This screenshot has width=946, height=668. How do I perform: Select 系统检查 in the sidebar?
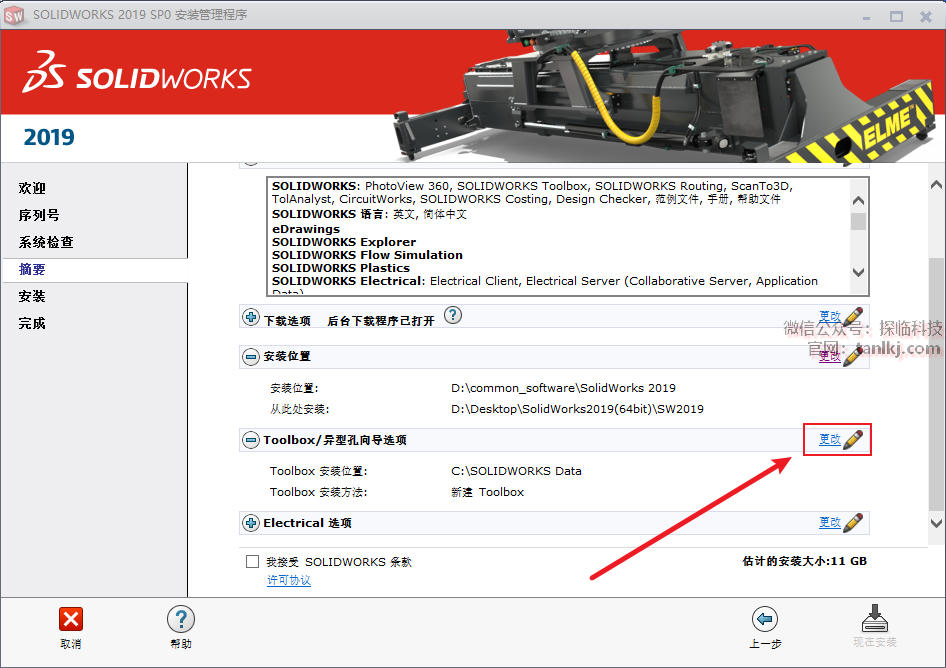(x=46, y=243)
